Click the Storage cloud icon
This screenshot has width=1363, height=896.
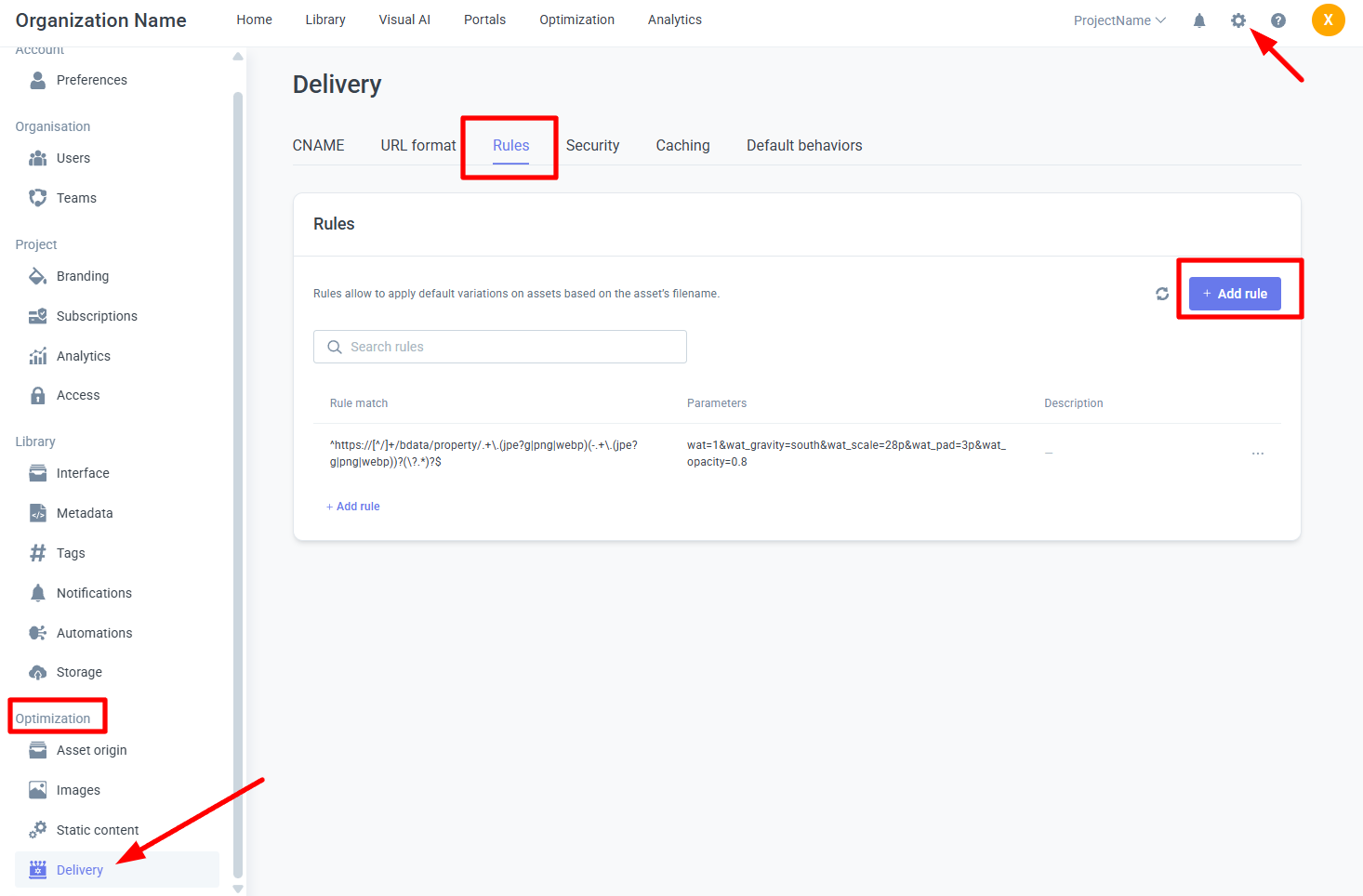(37, 672)
